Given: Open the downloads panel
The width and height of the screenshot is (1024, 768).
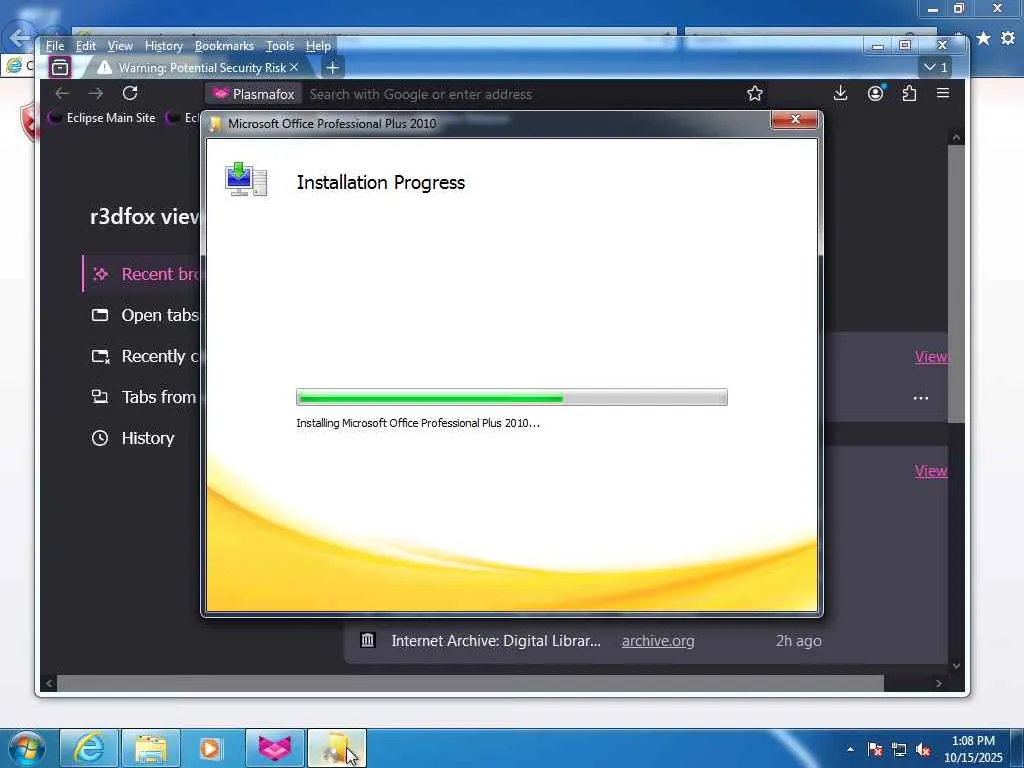Looking at the screenshot, I should (840, 93).
